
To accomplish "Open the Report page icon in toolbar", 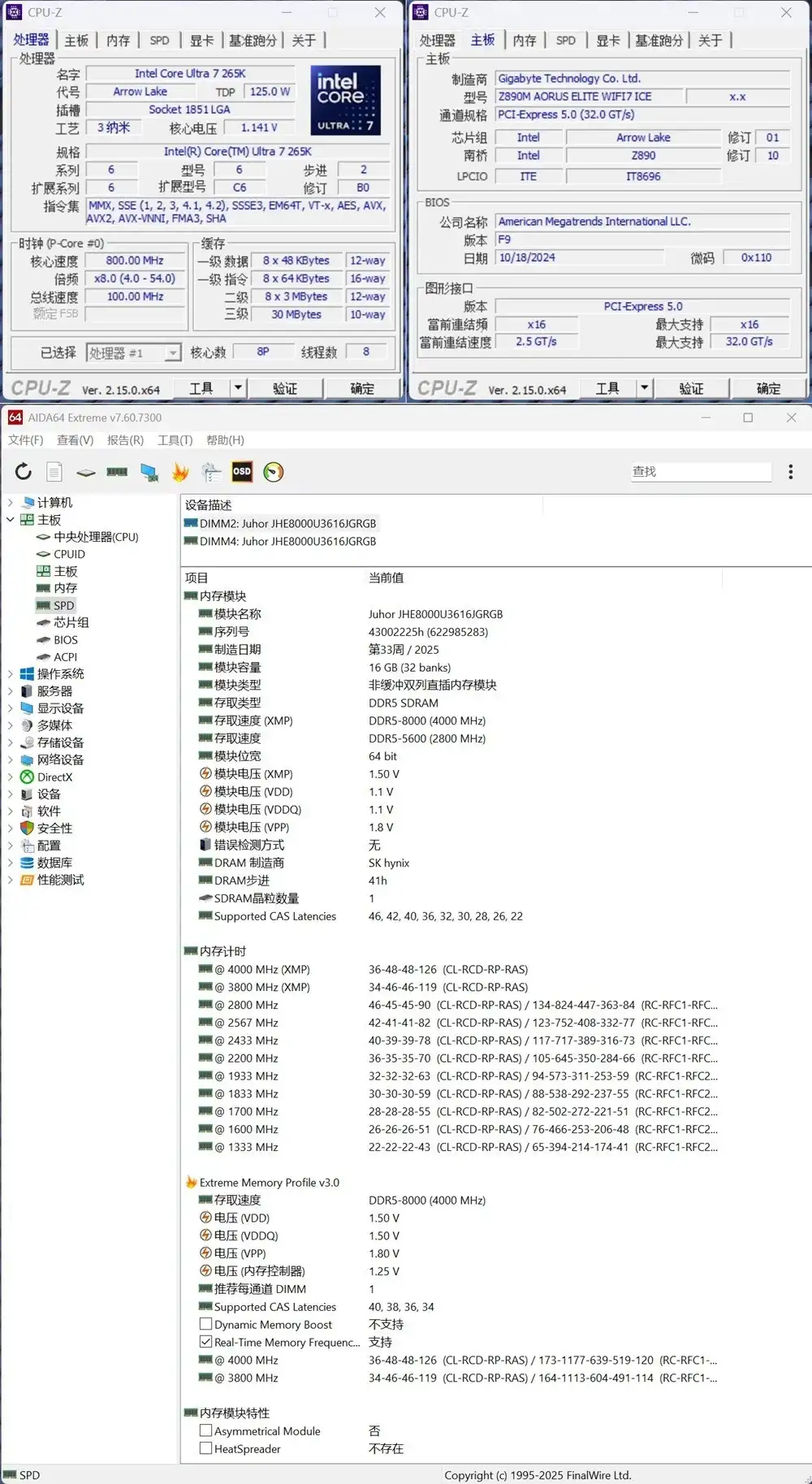I will 54,472.
